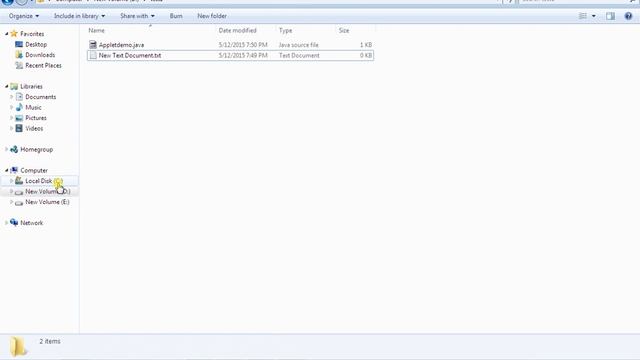This screenshot has width=640, height=360.
Task: Open Include in library dropdown
Action: (x=79, y=16)
